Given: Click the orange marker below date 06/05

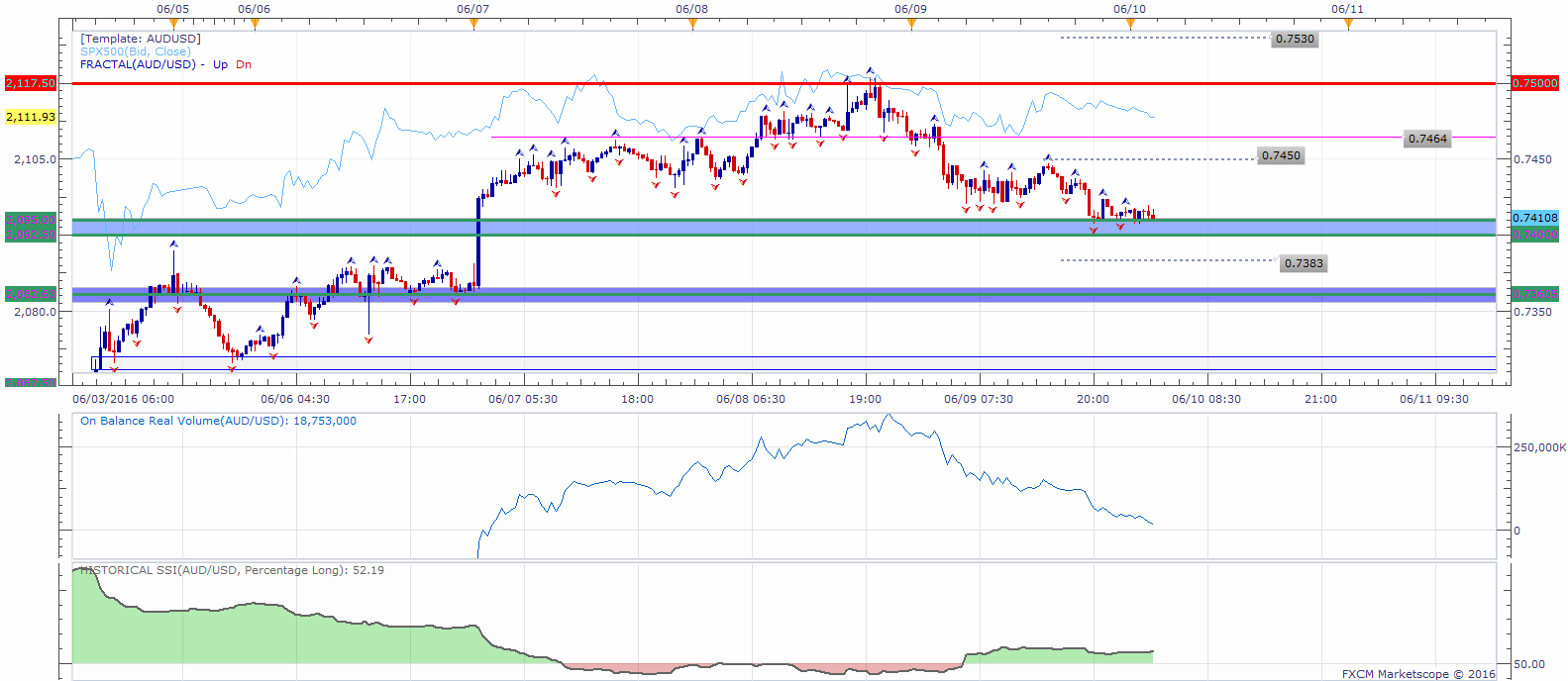Looking at the screenshot, I should click(x=174, y=24).
